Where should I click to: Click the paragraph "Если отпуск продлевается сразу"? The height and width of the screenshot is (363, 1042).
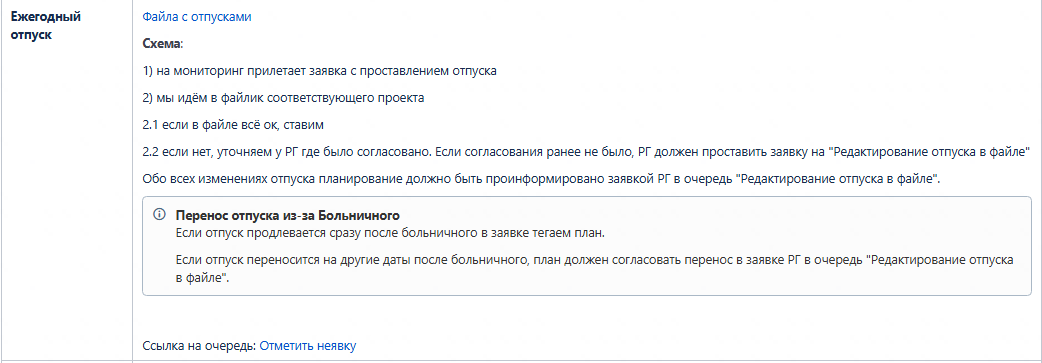391,233
